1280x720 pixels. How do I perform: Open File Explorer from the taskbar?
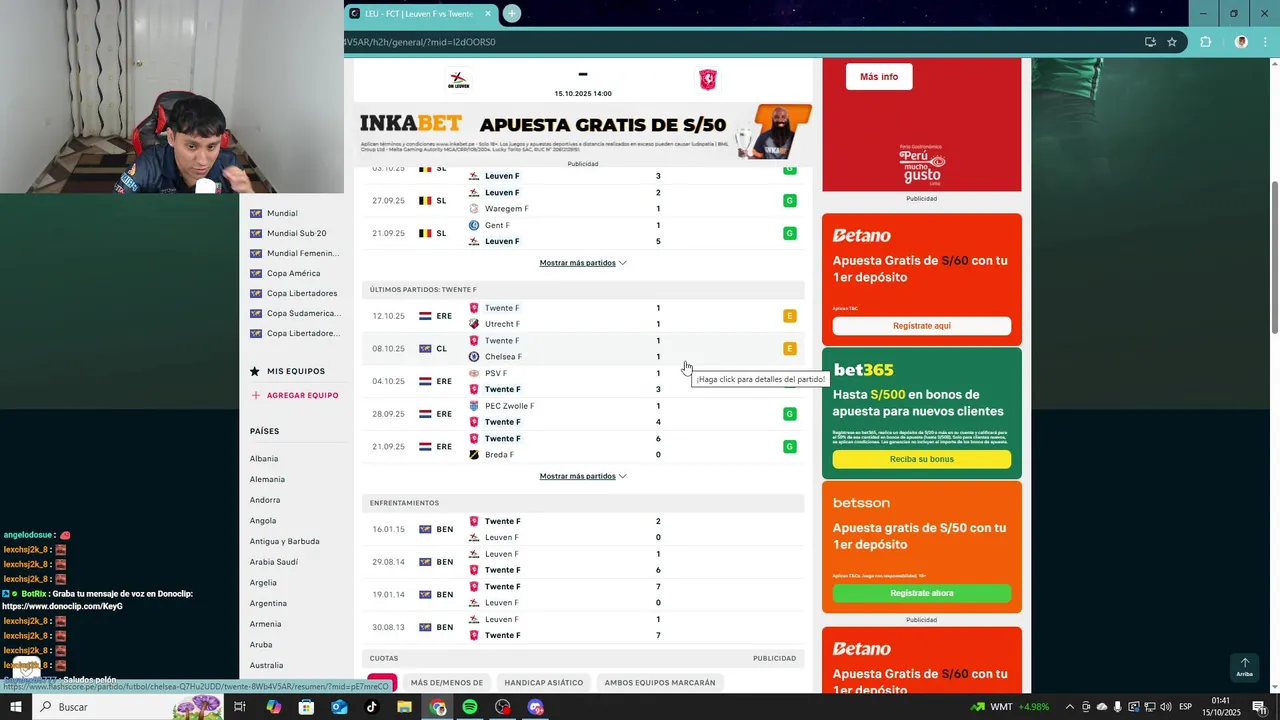click(404, 707)
